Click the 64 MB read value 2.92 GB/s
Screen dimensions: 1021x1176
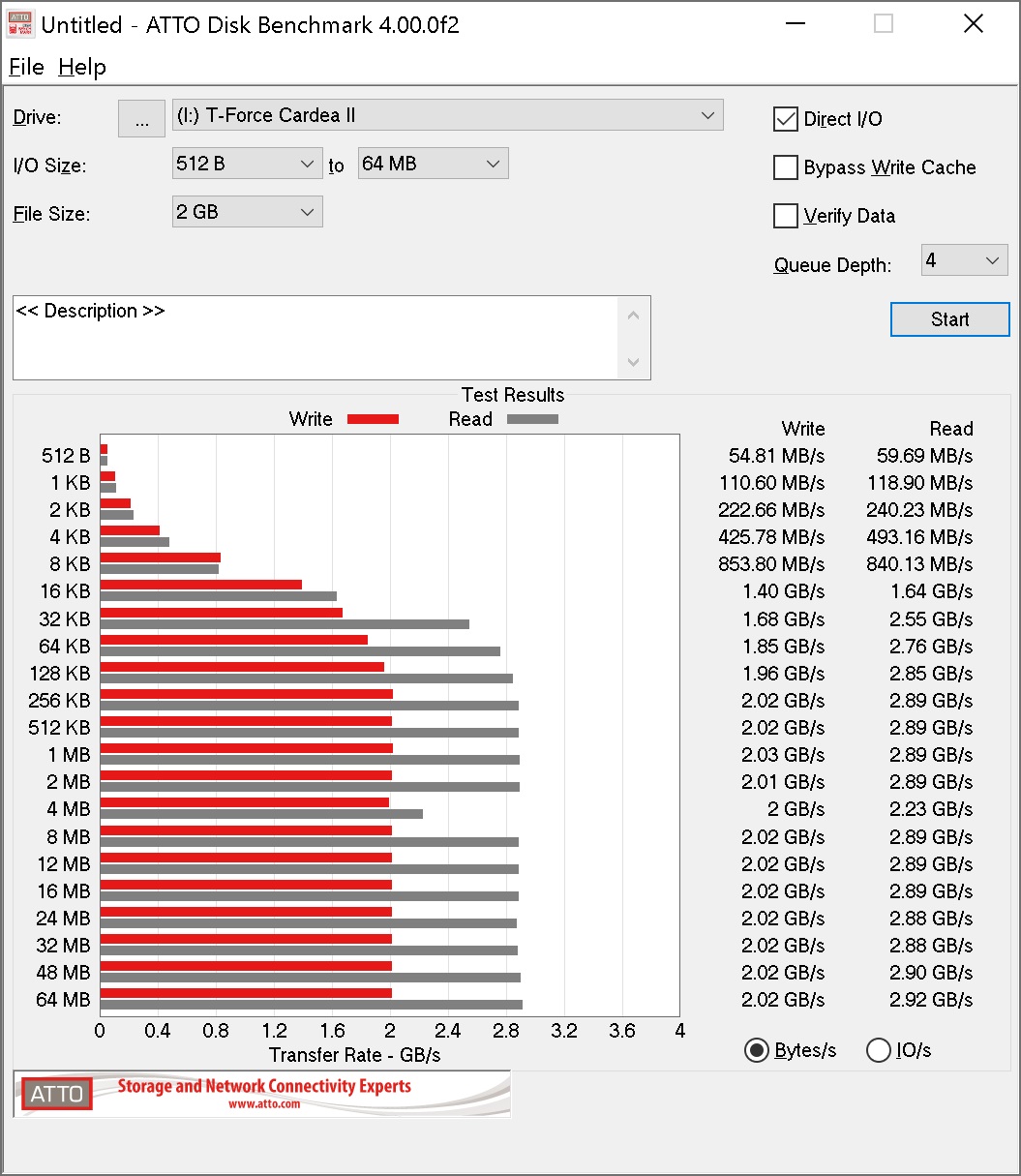tap(931, 1000)
